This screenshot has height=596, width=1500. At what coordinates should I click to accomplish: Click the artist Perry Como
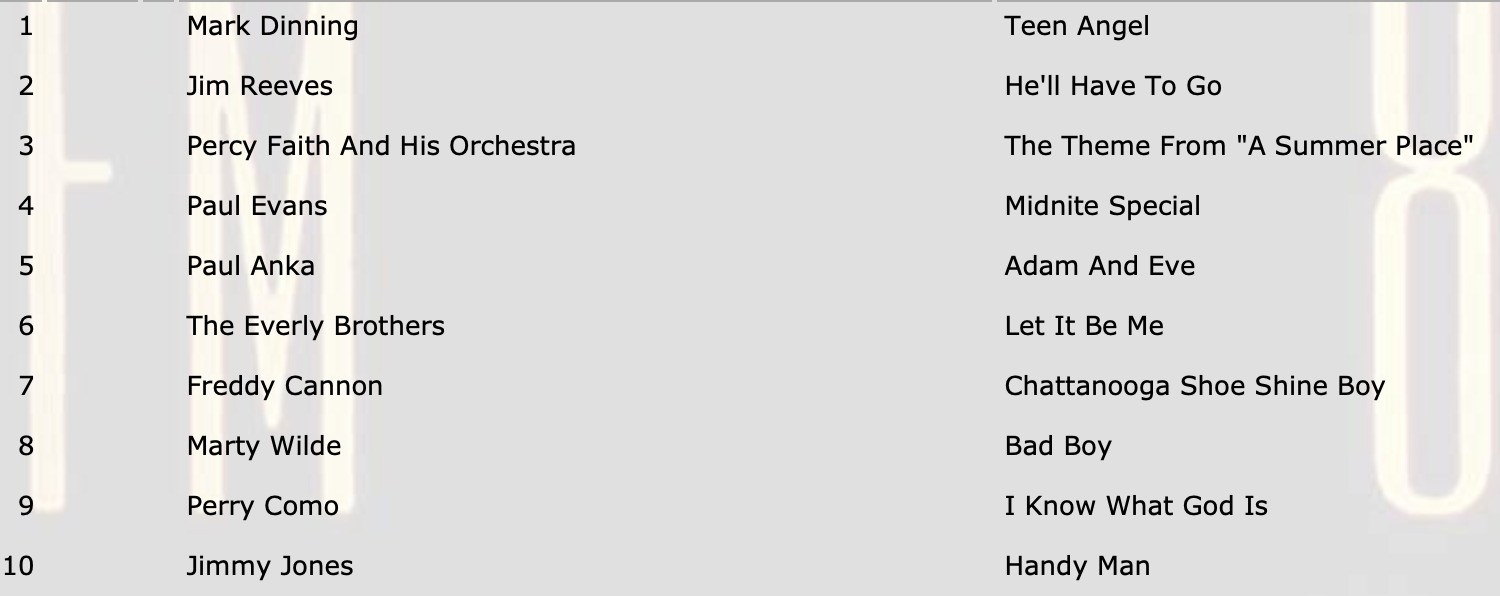point(263,507)
